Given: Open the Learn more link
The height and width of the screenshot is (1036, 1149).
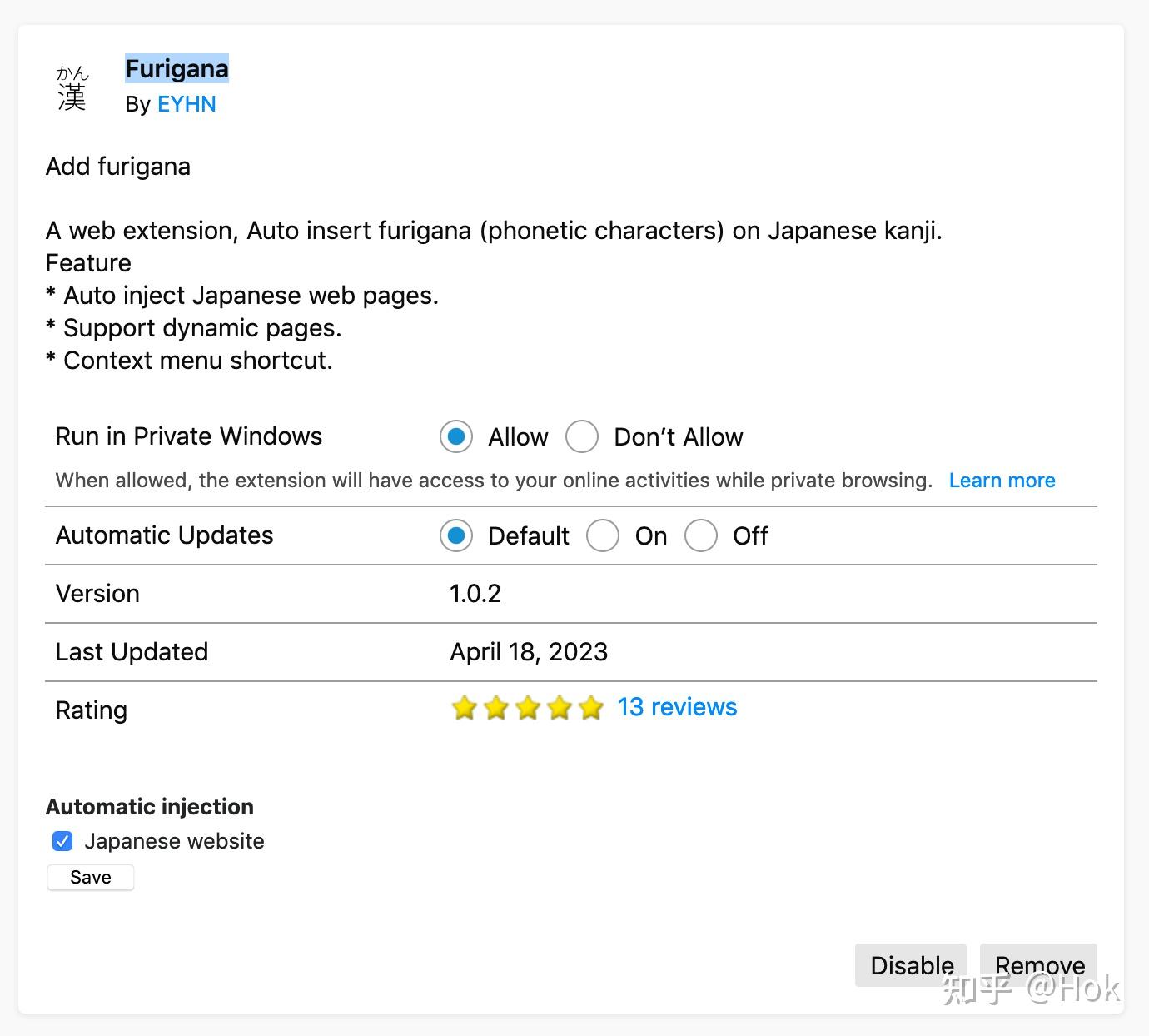Looking at the screenshot, I should (x=1002, y=481).
